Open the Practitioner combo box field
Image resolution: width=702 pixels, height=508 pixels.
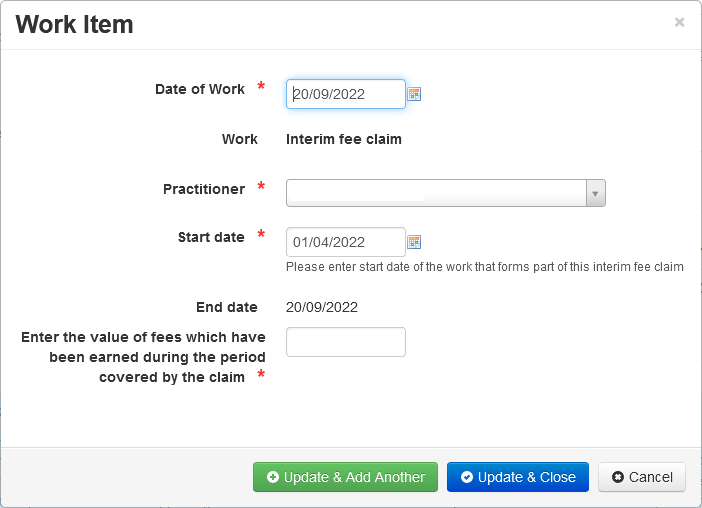(445, 193)
